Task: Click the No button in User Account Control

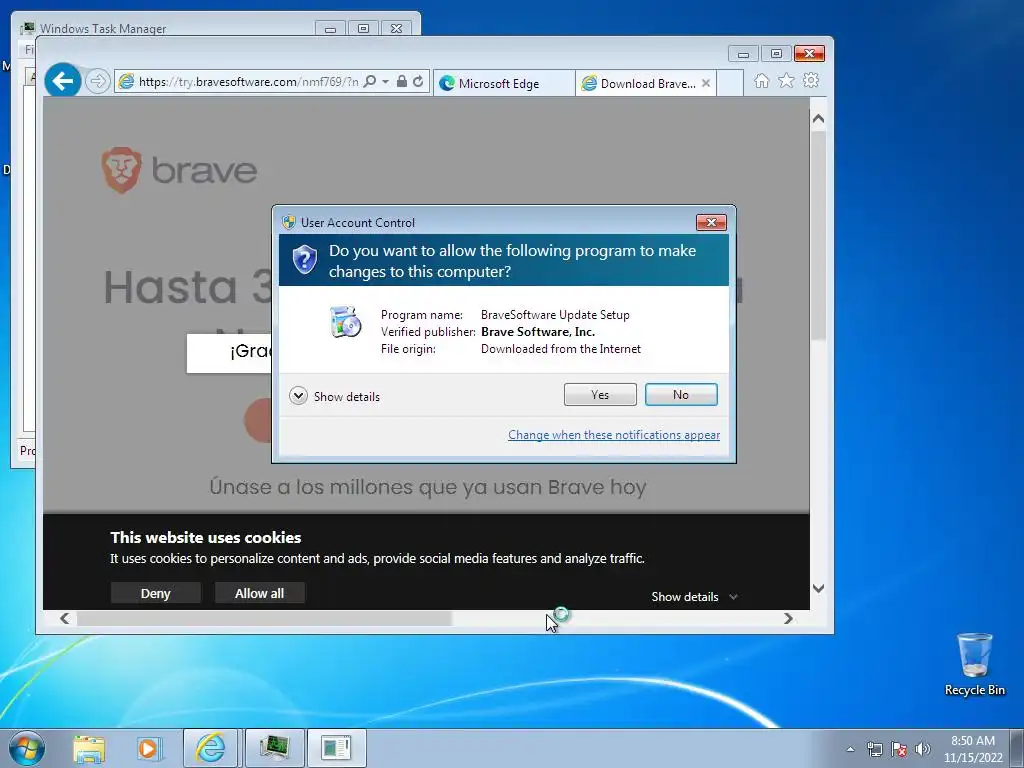Action: 680,394
